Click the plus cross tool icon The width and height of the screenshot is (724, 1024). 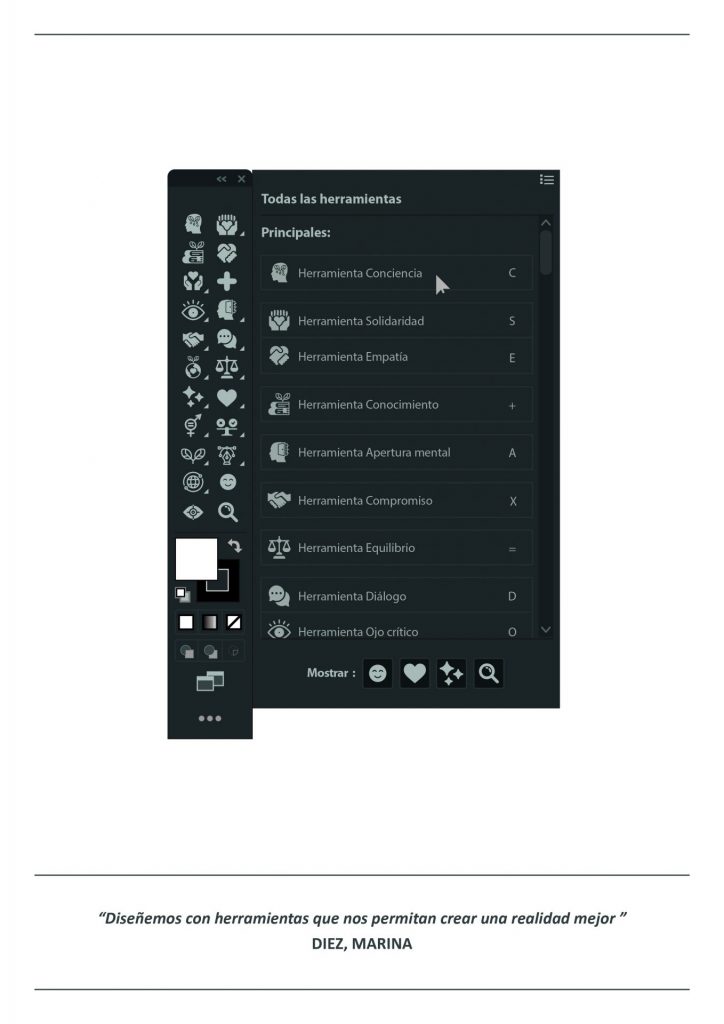pos(227,281)
